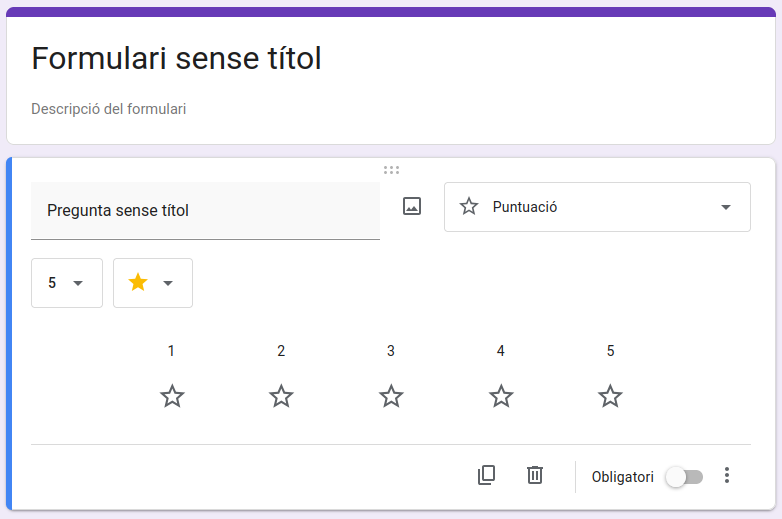Click the drag handle dots atop the question

click(391, 170)
